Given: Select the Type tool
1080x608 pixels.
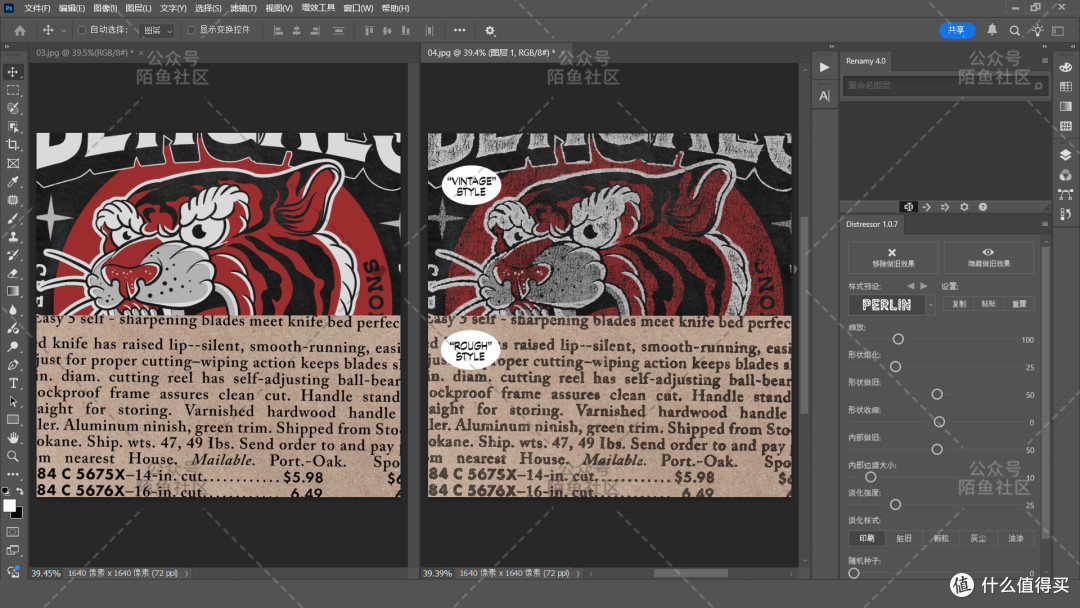Looking at the screenshot, I should [x=13, y=383].
